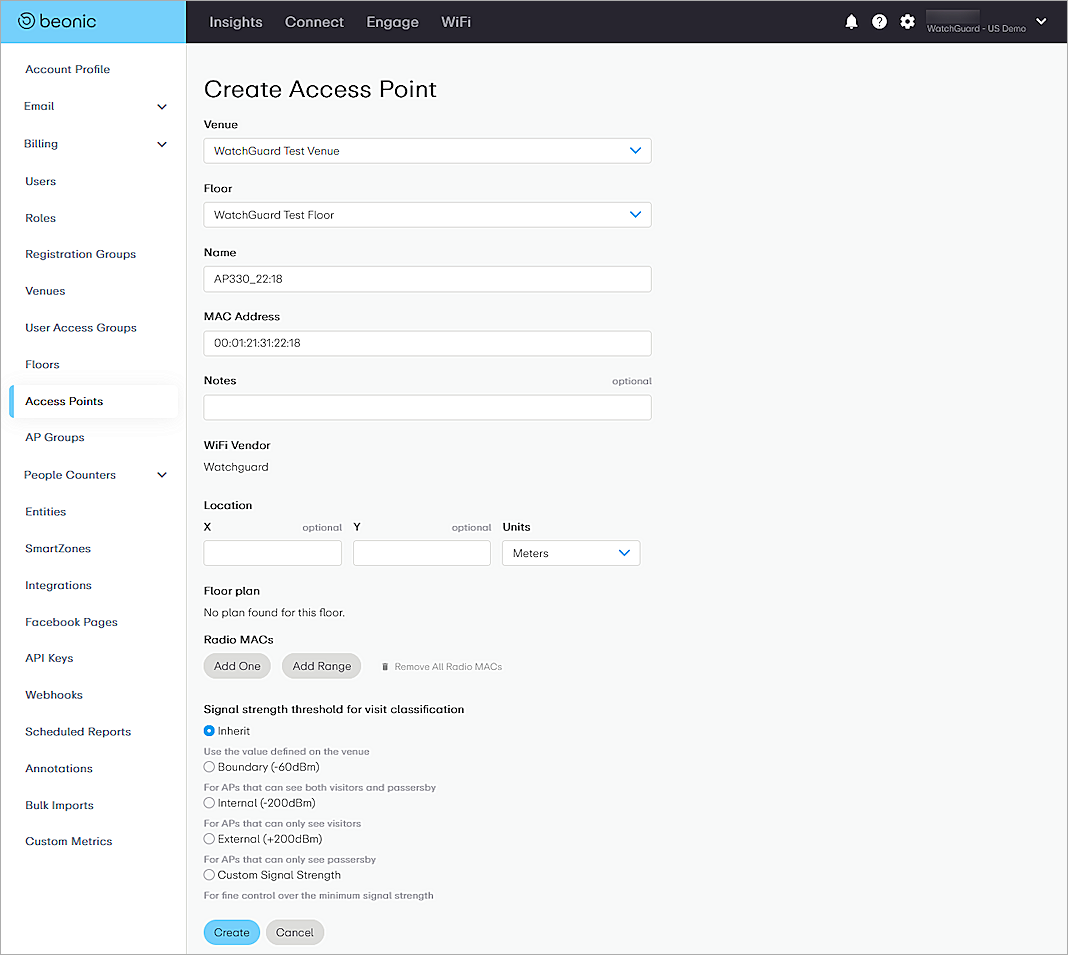Open the Floor dropdown chevron icon
This screenshot has width=1068, height=955.
[634, 214]
